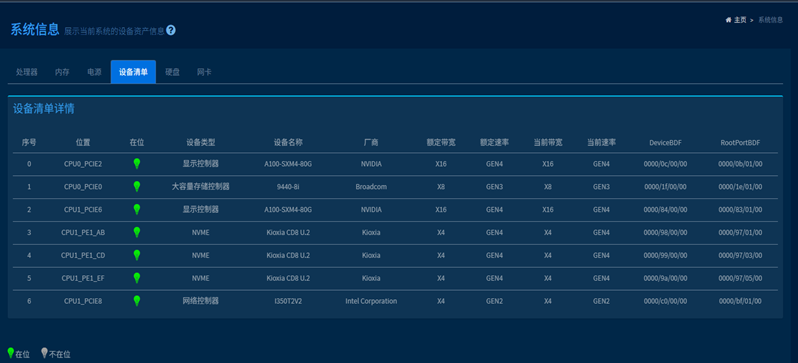Click green presence bulb for CPU1_PE1_EF
The width and height of the screenshot is (798, 363).
(136, 278)
